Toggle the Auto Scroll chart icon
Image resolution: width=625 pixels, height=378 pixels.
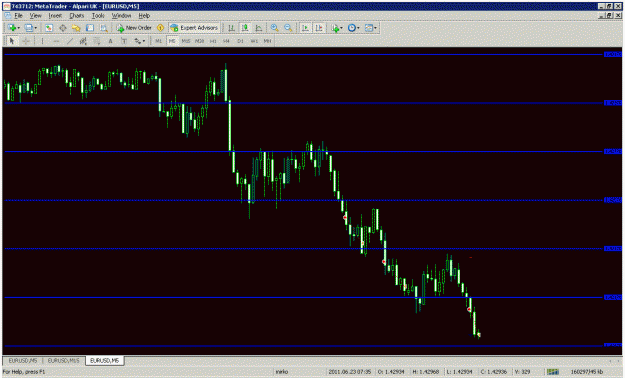coord(305,28)
